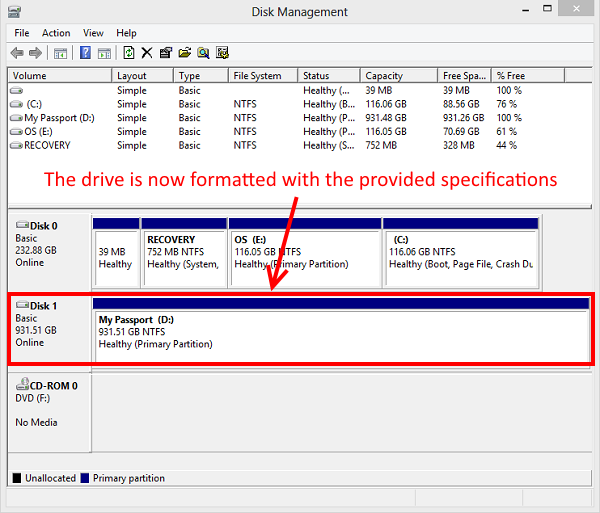Click the black Unallocated legend swatch
Viewport: 600px width, 513px height.
click(x=17, y=478)
